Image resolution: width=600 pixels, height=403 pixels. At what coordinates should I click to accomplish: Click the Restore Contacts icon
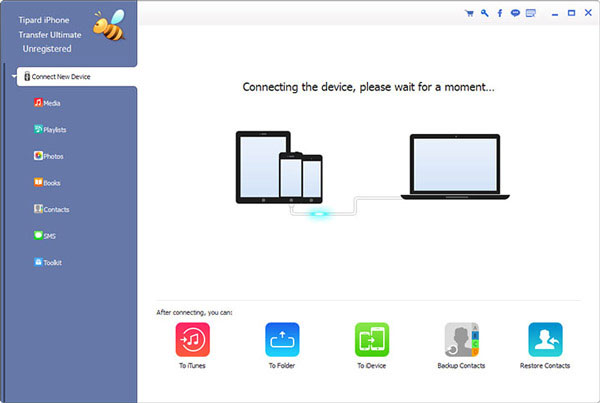545,341
